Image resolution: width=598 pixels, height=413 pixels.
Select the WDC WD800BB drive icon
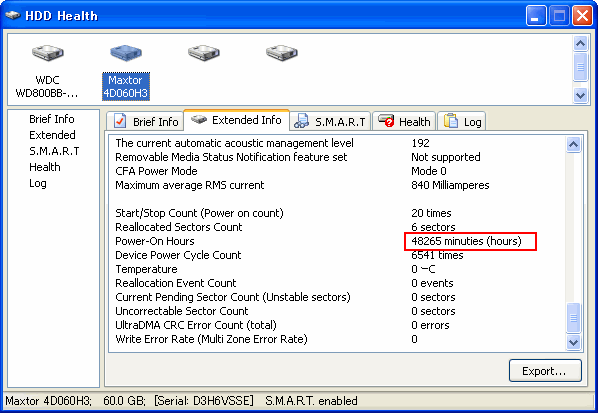[x=47, y=53]
